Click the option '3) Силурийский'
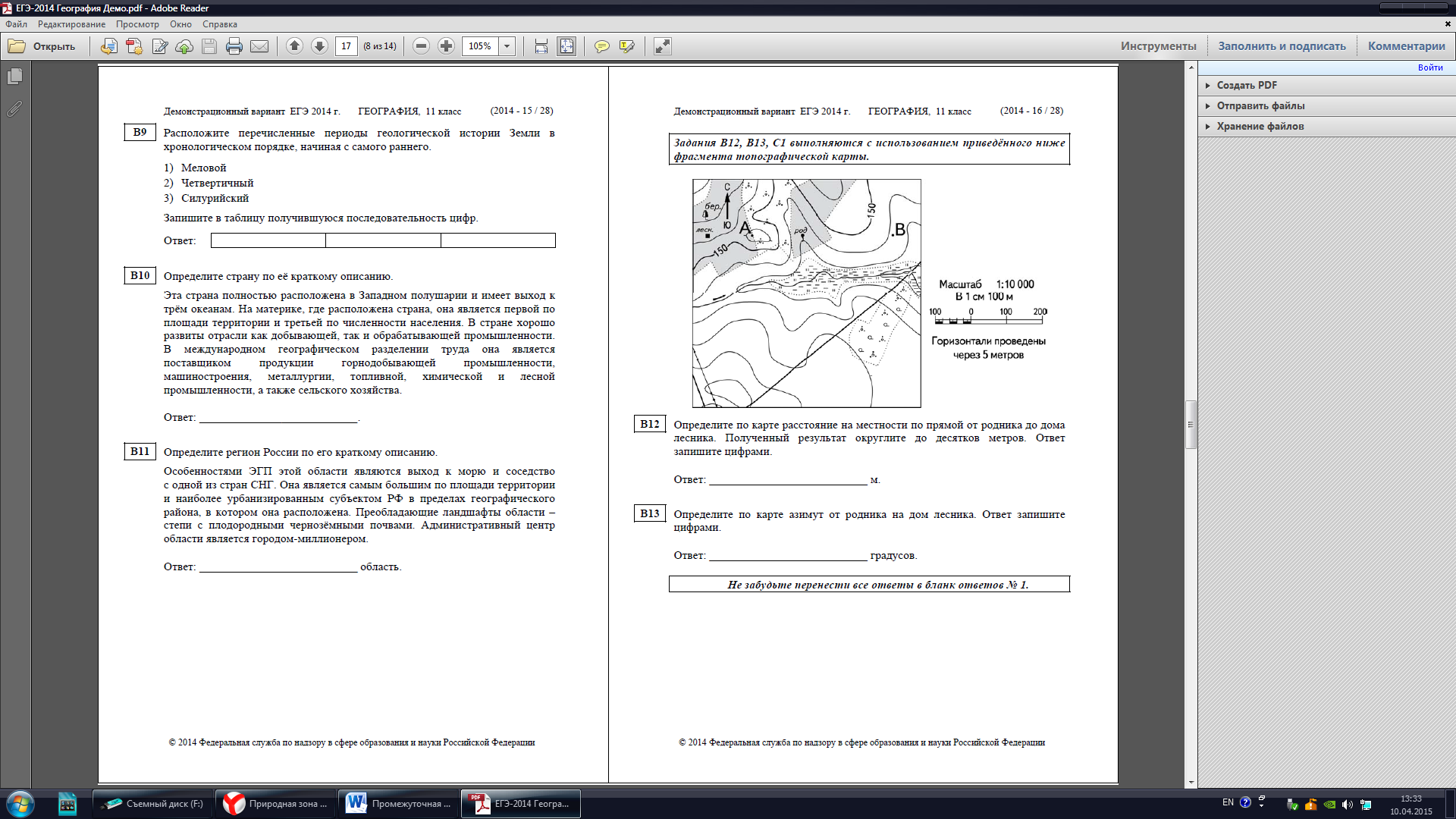 (x=206, y=198)
